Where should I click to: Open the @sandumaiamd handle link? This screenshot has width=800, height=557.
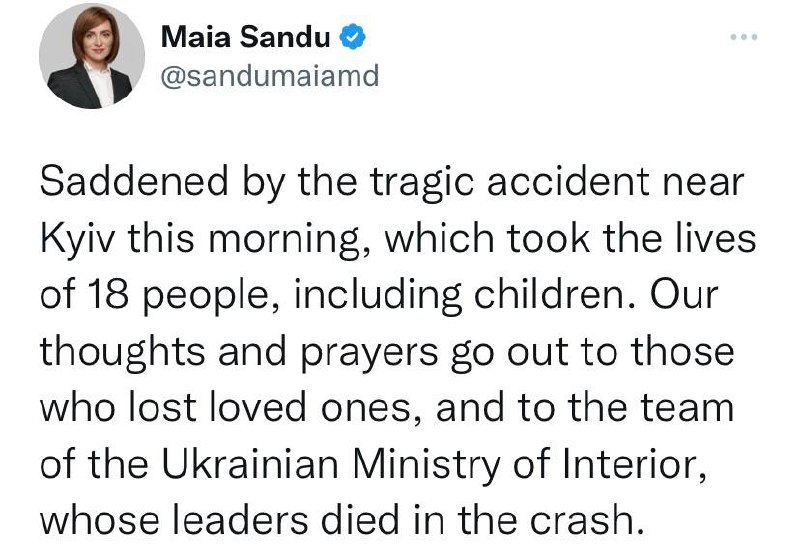click(x=270, y=76)
